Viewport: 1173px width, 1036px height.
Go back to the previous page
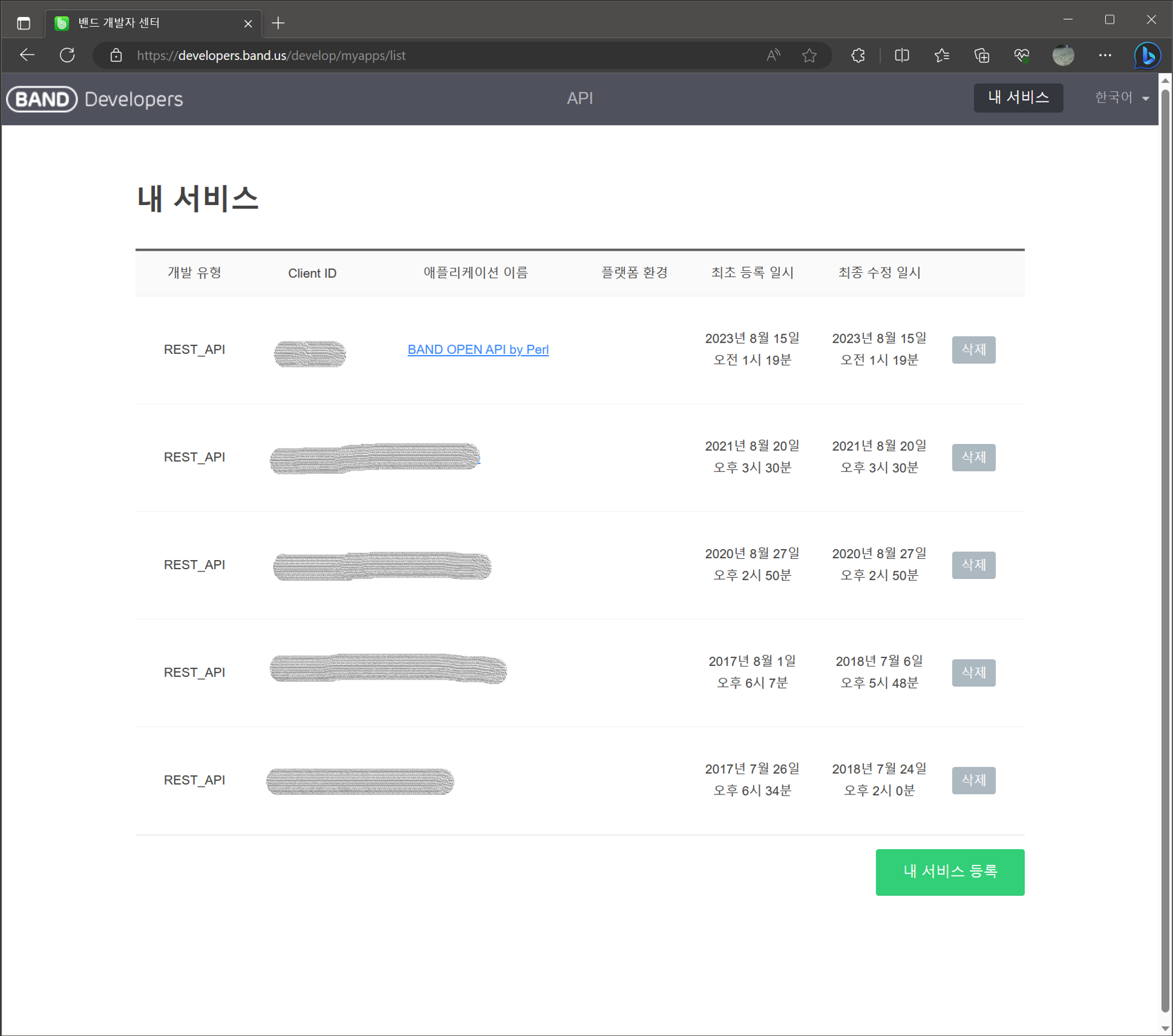point(27,55)
